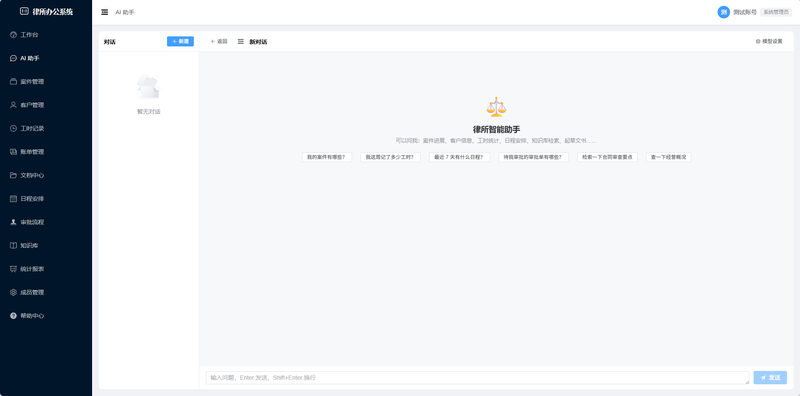The image size is (800, 396).
Task: Click the 日程安排 calendar icon
Action: (x=13, y=199)
